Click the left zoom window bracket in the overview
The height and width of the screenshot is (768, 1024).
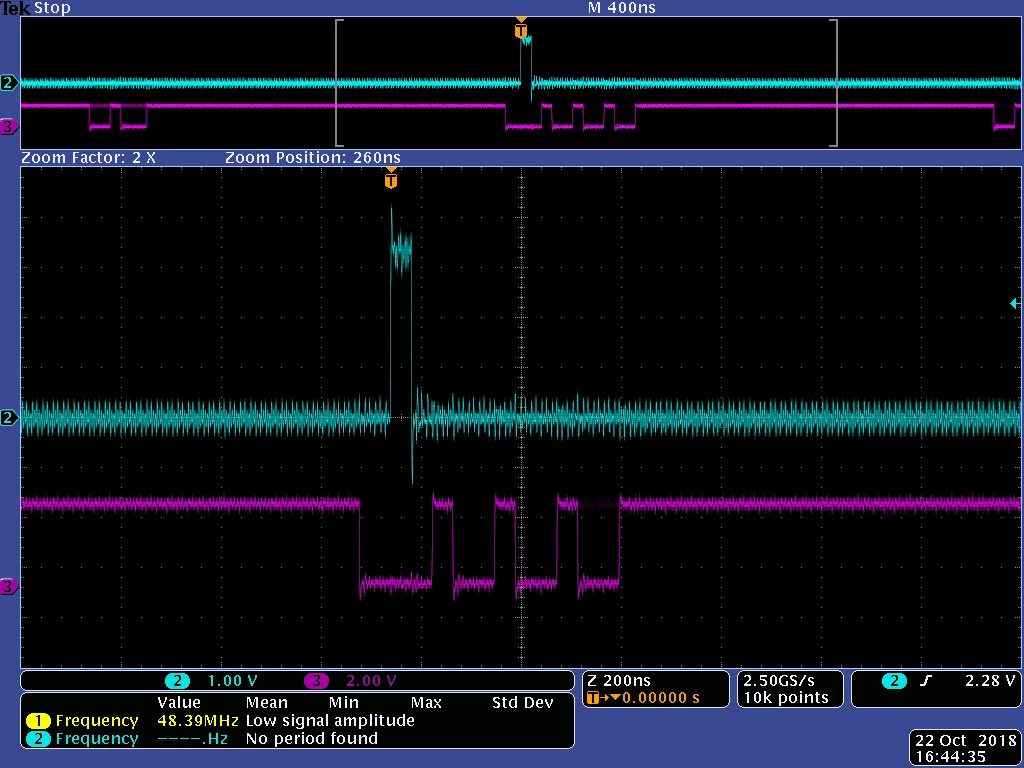338,83
